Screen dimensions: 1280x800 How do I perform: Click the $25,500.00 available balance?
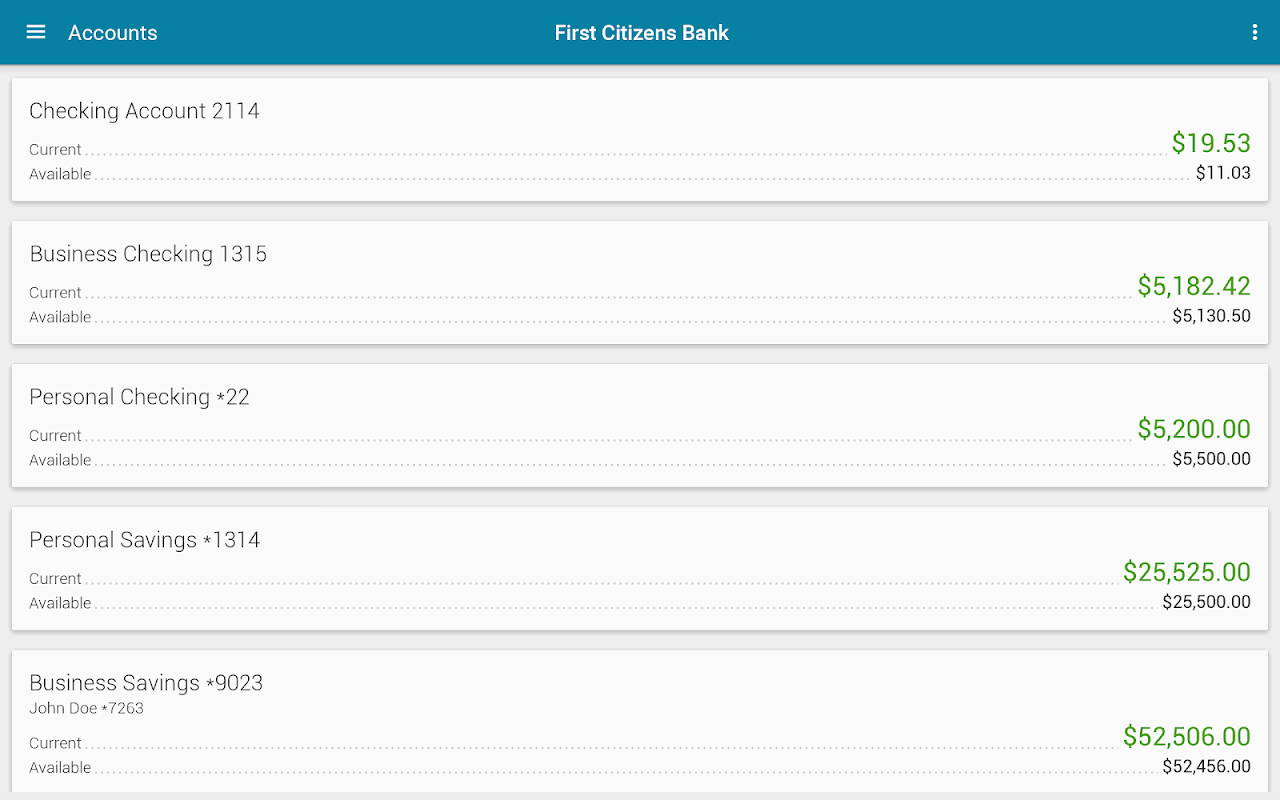pos(1206,602)
